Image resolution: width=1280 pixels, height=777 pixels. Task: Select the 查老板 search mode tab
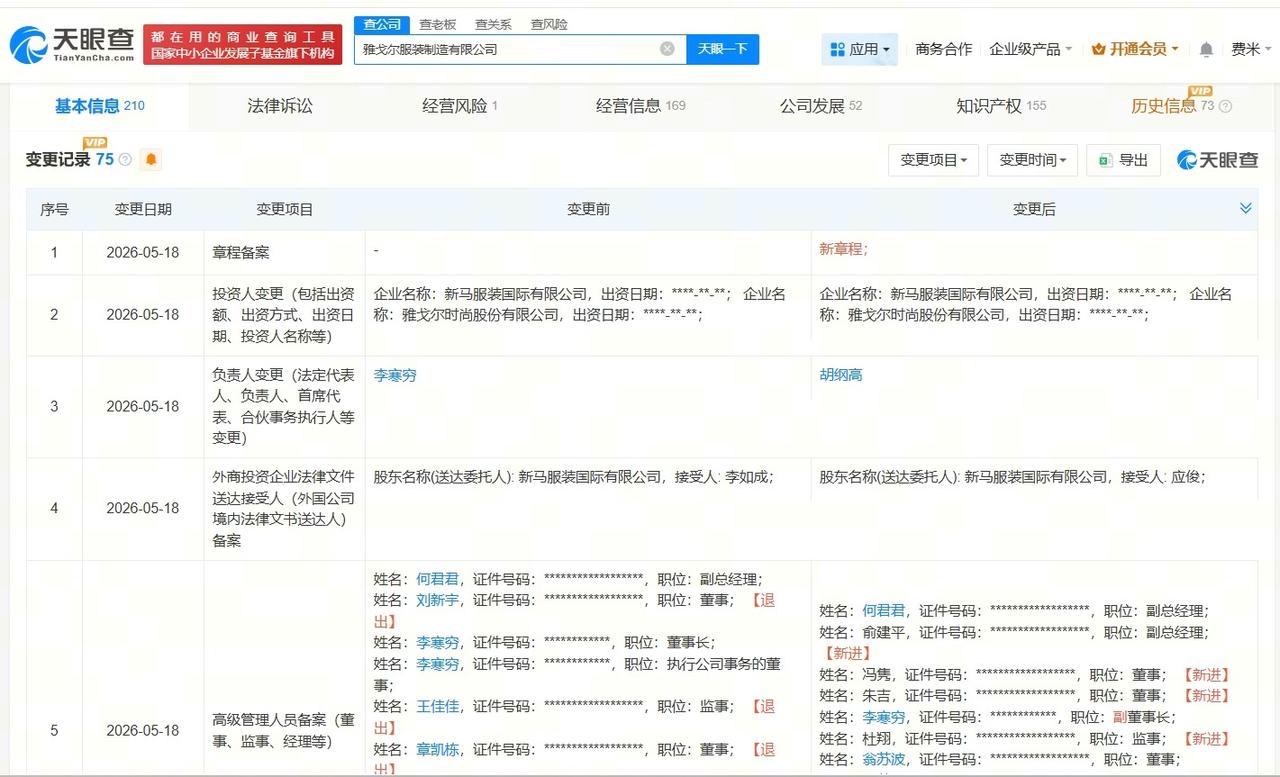[x=437, y=24]
